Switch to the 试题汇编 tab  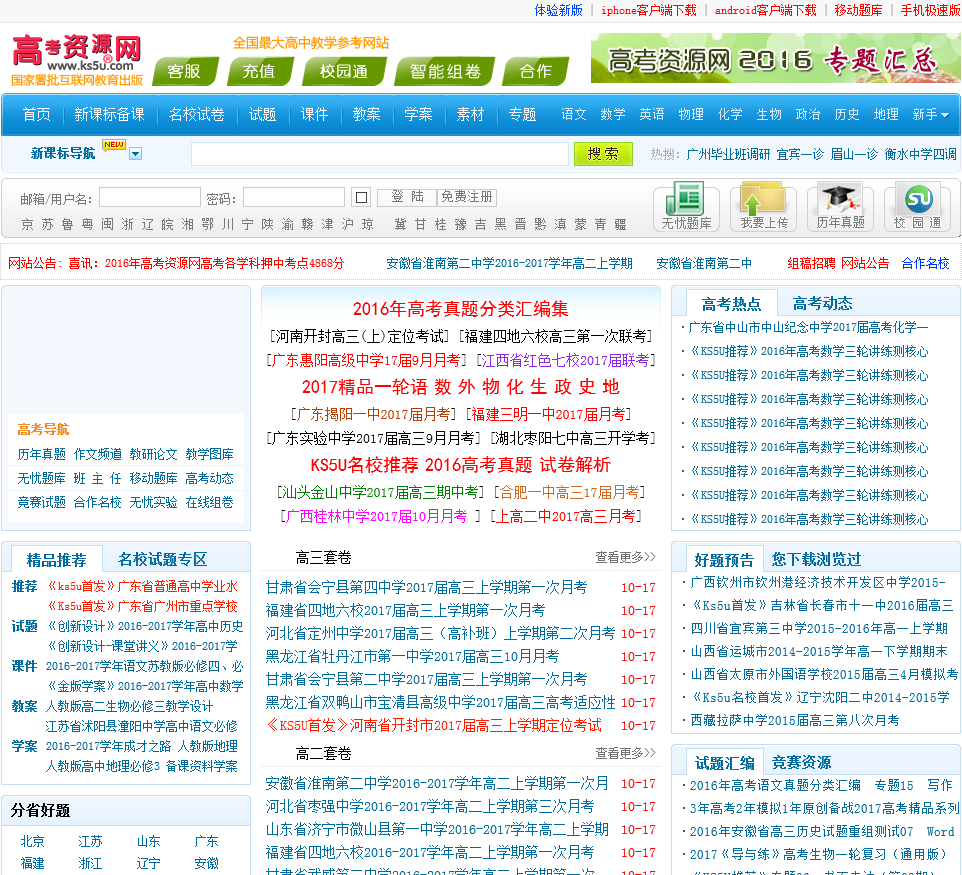point(725,763)
